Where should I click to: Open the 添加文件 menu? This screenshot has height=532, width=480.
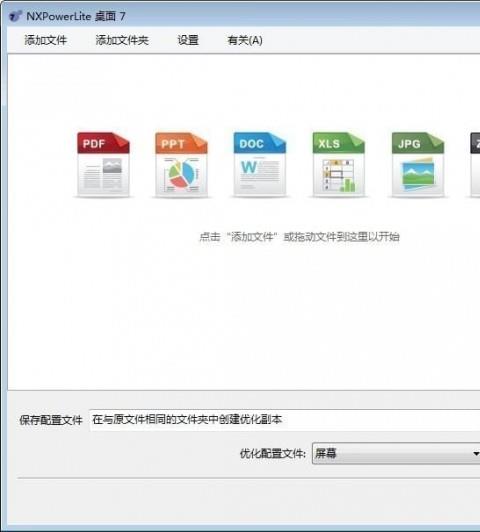point(45,40)
